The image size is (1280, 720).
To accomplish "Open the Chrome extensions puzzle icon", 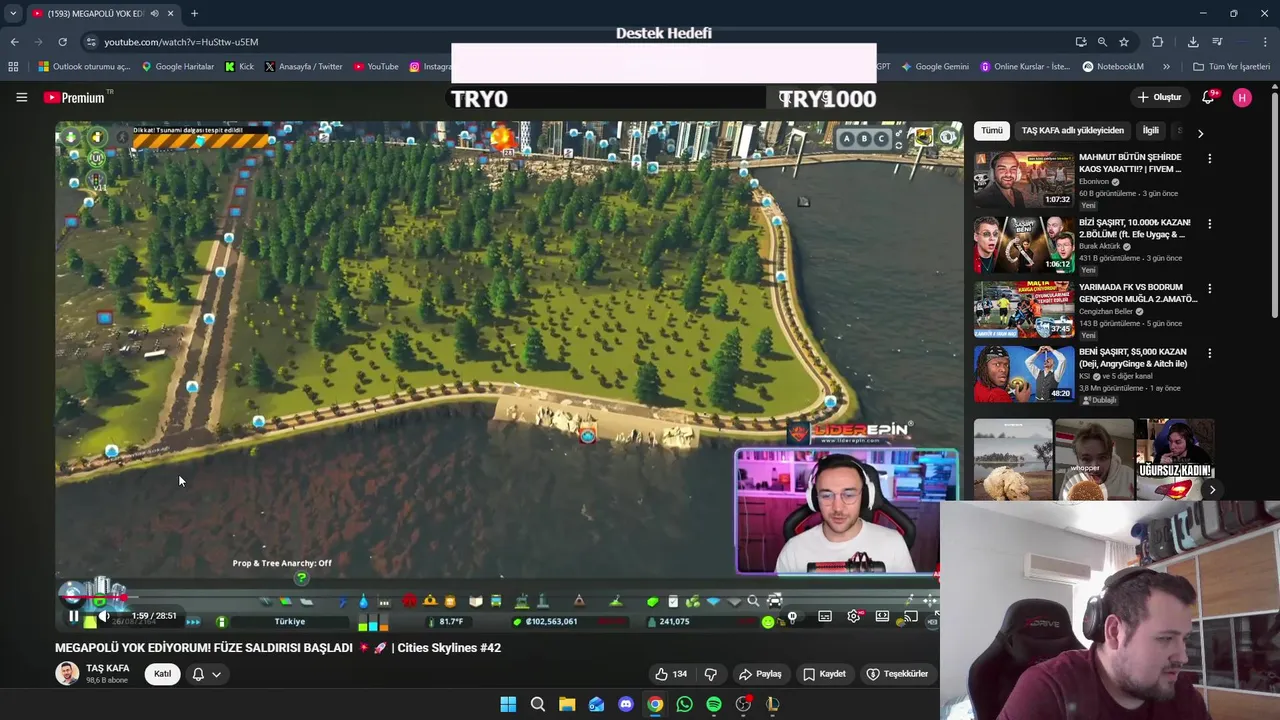I will click(1158, 42).
